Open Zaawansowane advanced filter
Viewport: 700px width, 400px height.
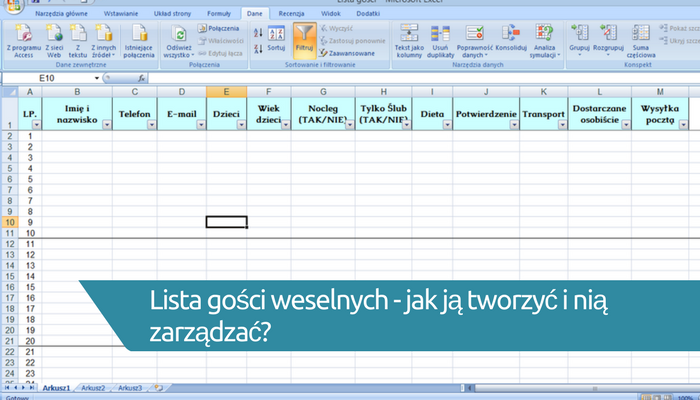click(347, 53)
